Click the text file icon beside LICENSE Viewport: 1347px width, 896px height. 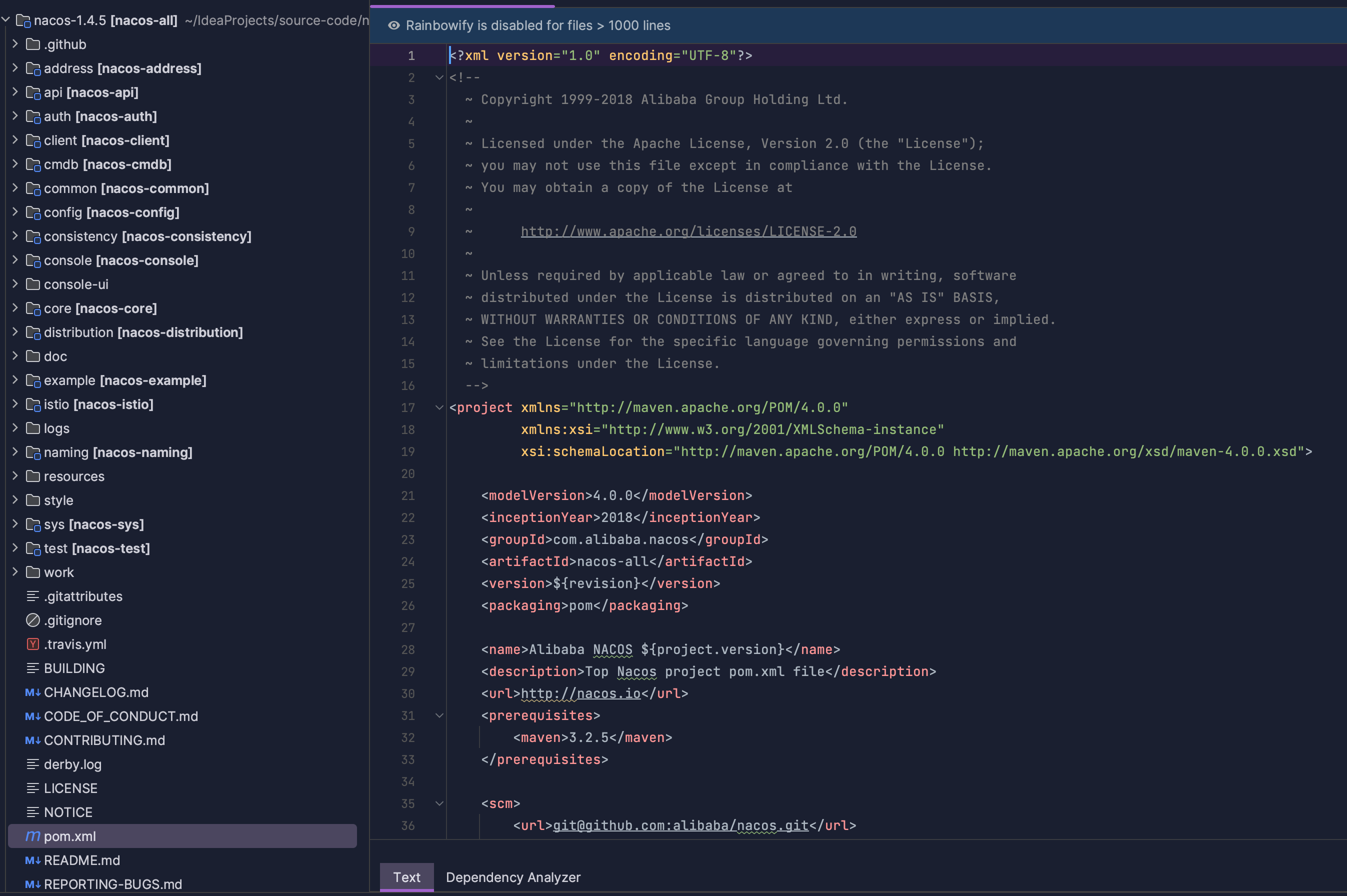click(33, 788)
